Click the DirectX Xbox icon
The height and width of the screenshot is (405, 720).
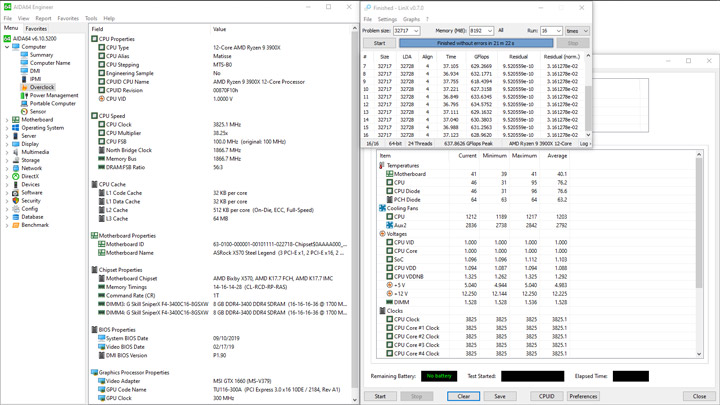tap(16, 176)
